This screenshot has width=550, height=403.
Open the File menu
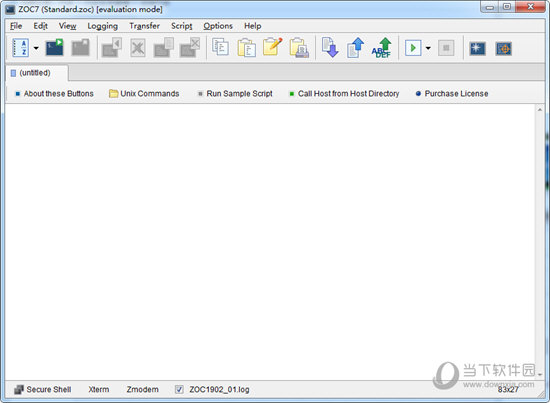pyautogui.click(x=16, y=26)
